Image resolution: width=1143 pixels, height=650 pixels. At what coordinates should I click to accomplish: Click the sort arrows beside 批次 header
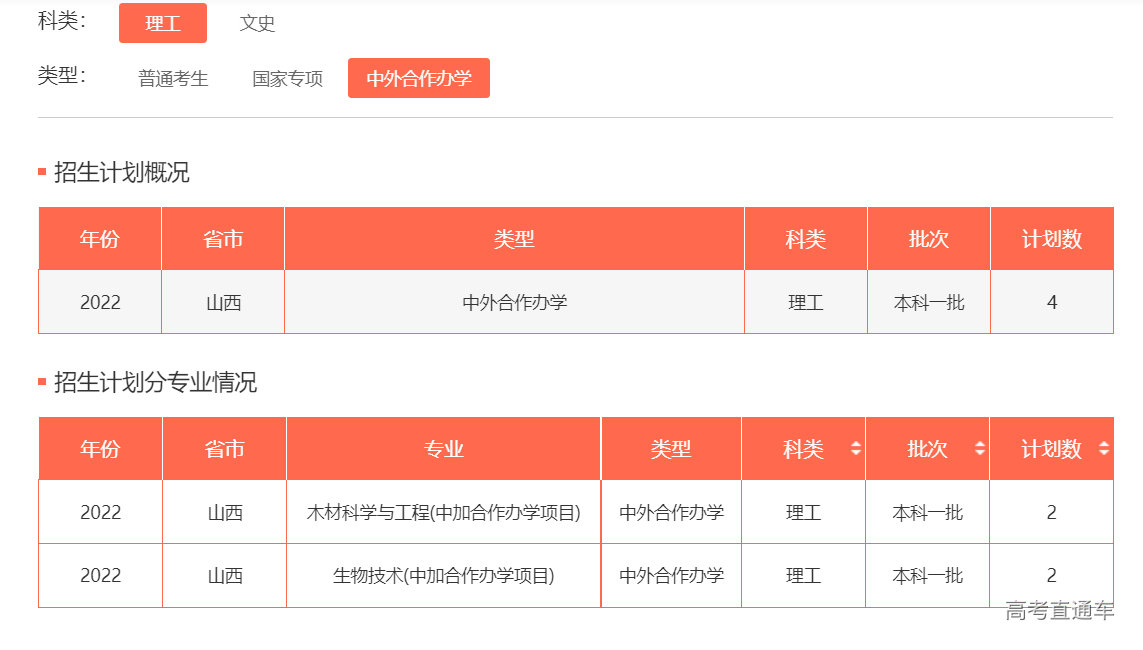pos(979,449)
